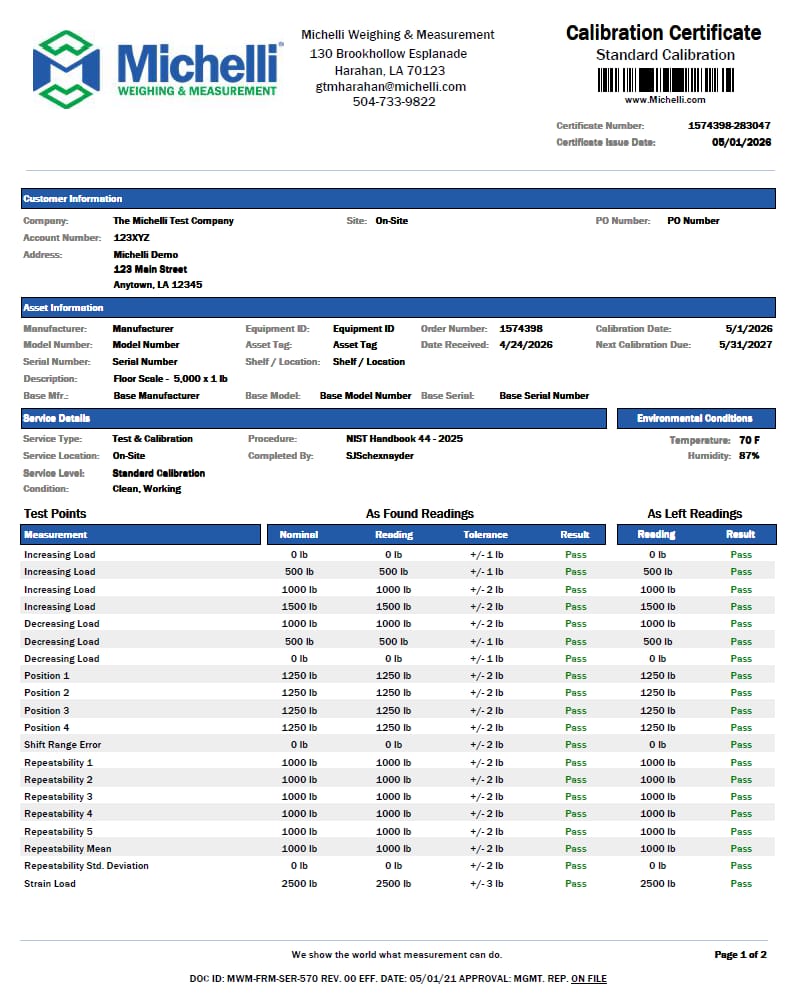The height and width of the screenshot is (1002, 791).
Task: Click service type Test & Calibration
Action: click(153, 438)
